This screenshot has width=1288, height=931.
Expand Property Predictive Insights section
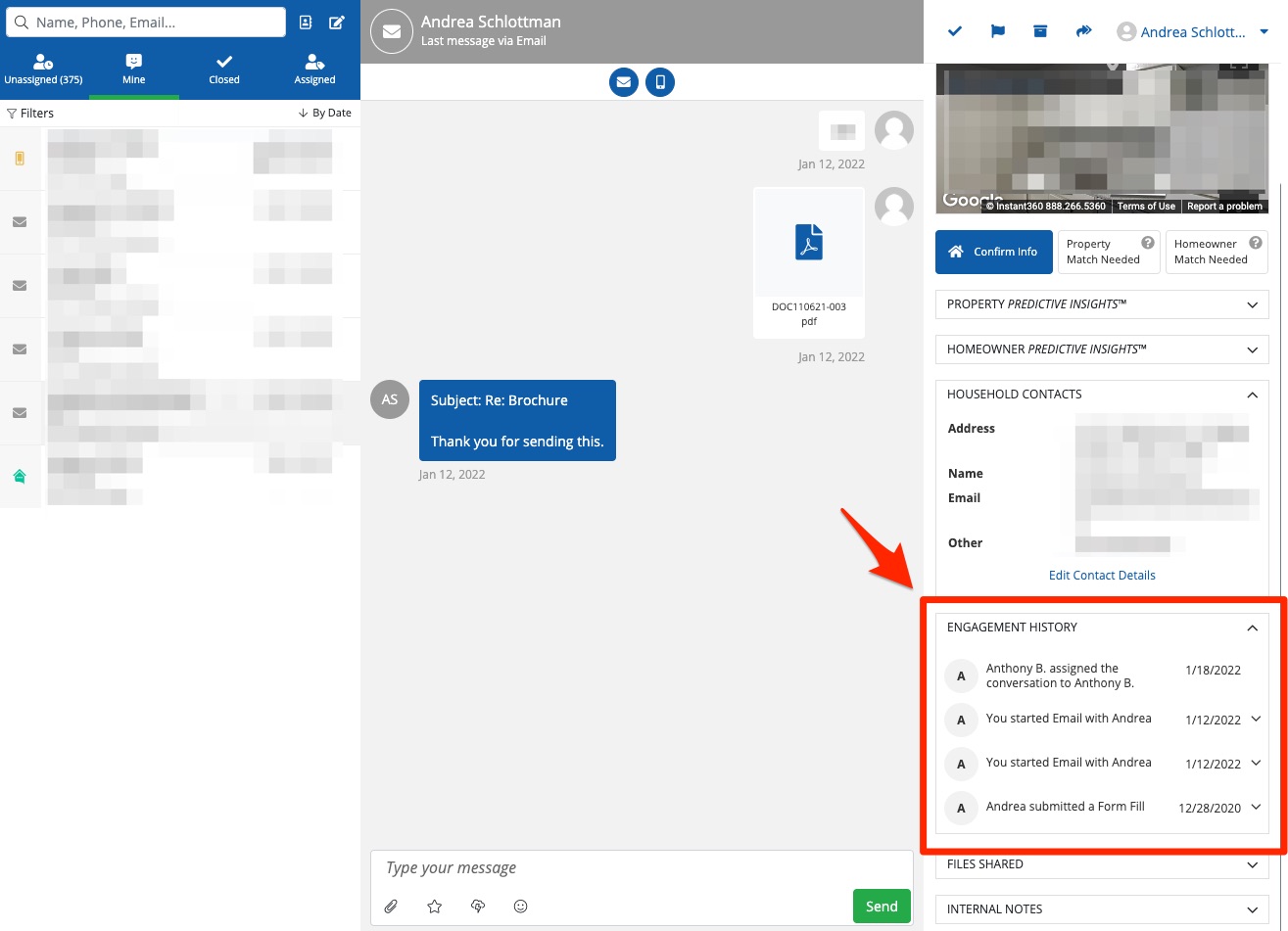coord(1102,304)
